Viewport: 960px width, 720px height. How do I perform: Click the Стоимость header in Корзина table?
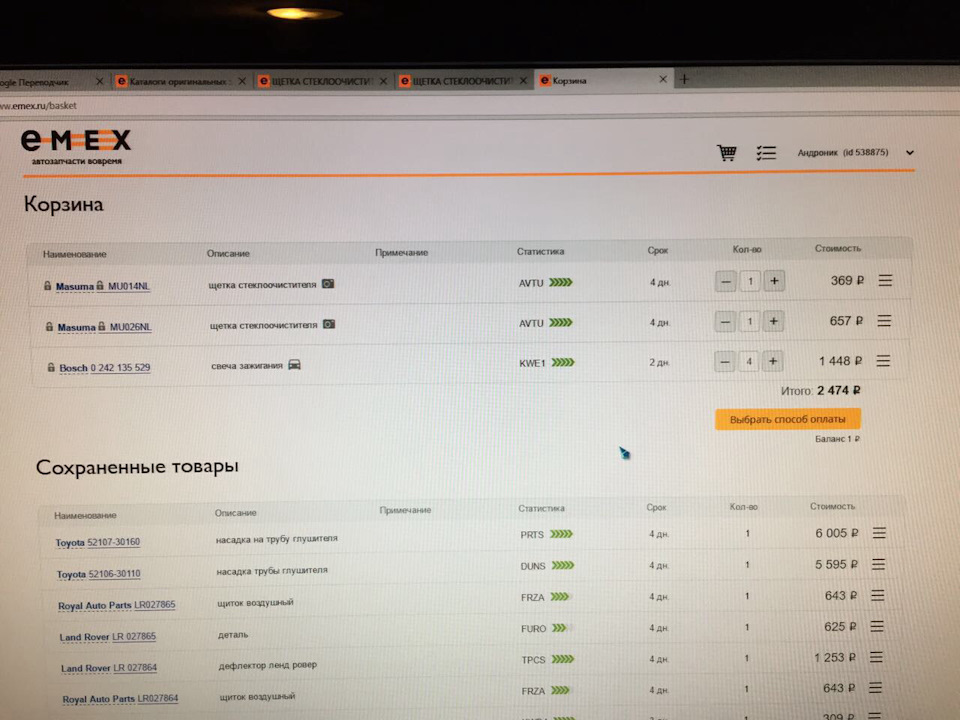838,249
